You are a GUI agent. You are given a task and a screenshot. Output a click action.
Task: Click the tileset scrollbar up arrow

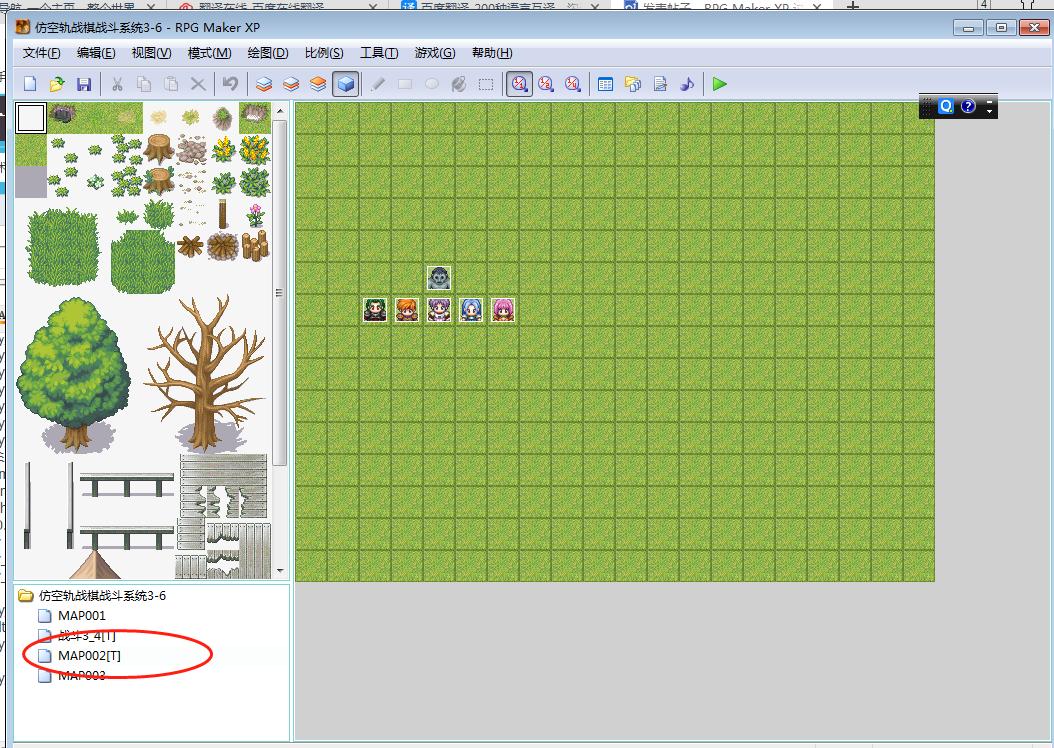(x=280, y=111)
